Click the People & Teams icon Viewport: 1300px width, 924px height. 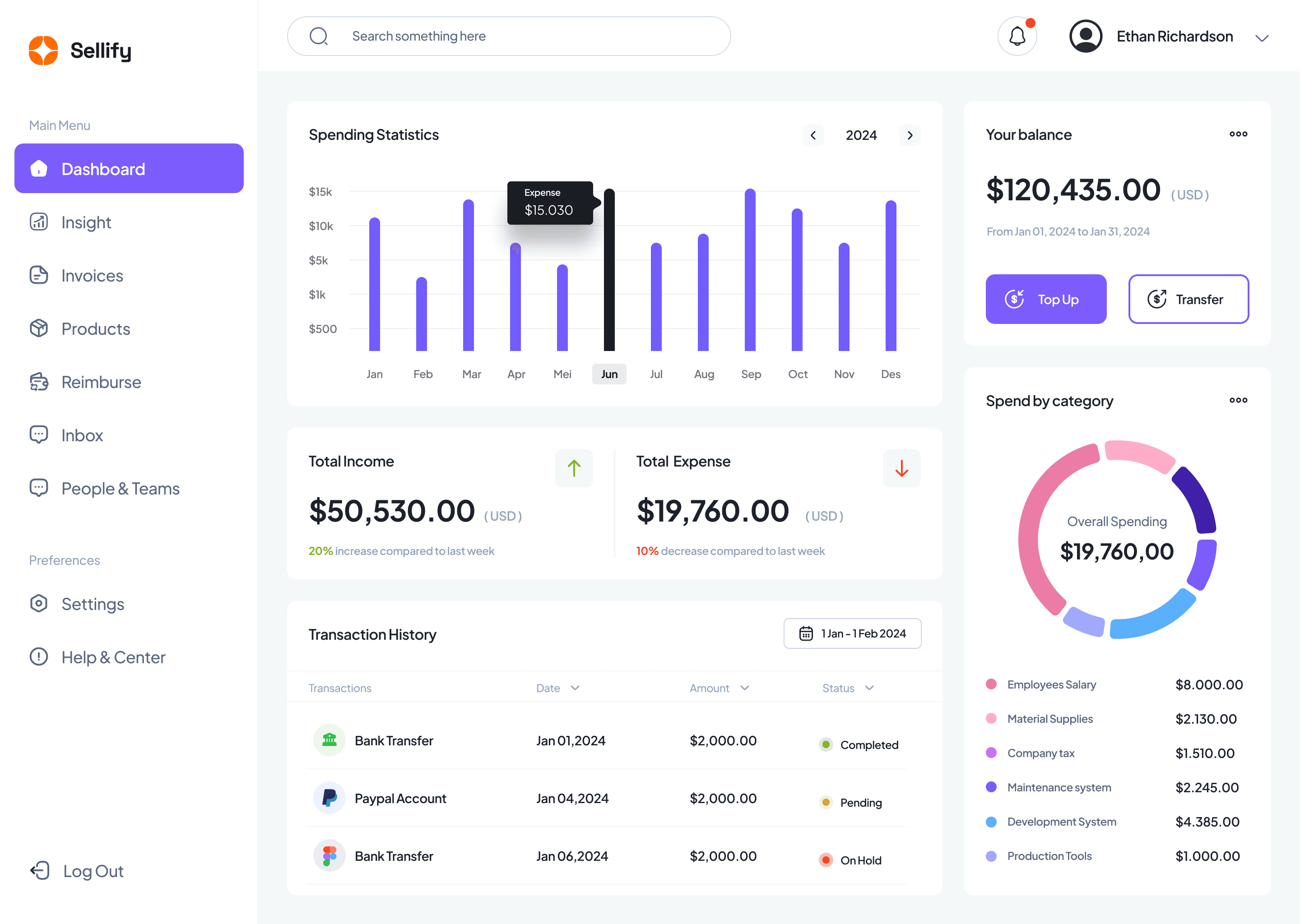pyautogui.click(x=39, y=488)
